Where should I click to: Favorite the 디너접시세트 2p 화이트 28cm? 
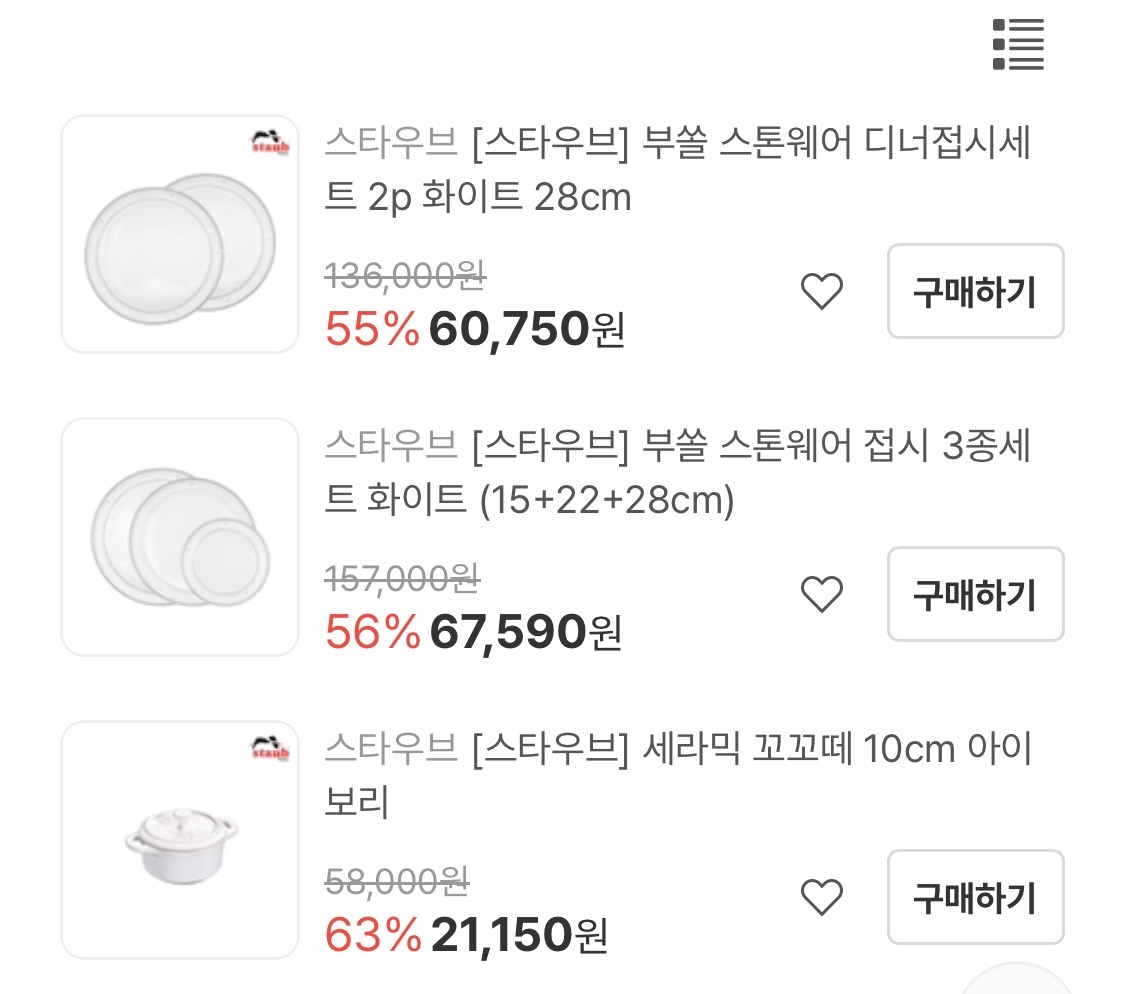[x=822, y=292]
